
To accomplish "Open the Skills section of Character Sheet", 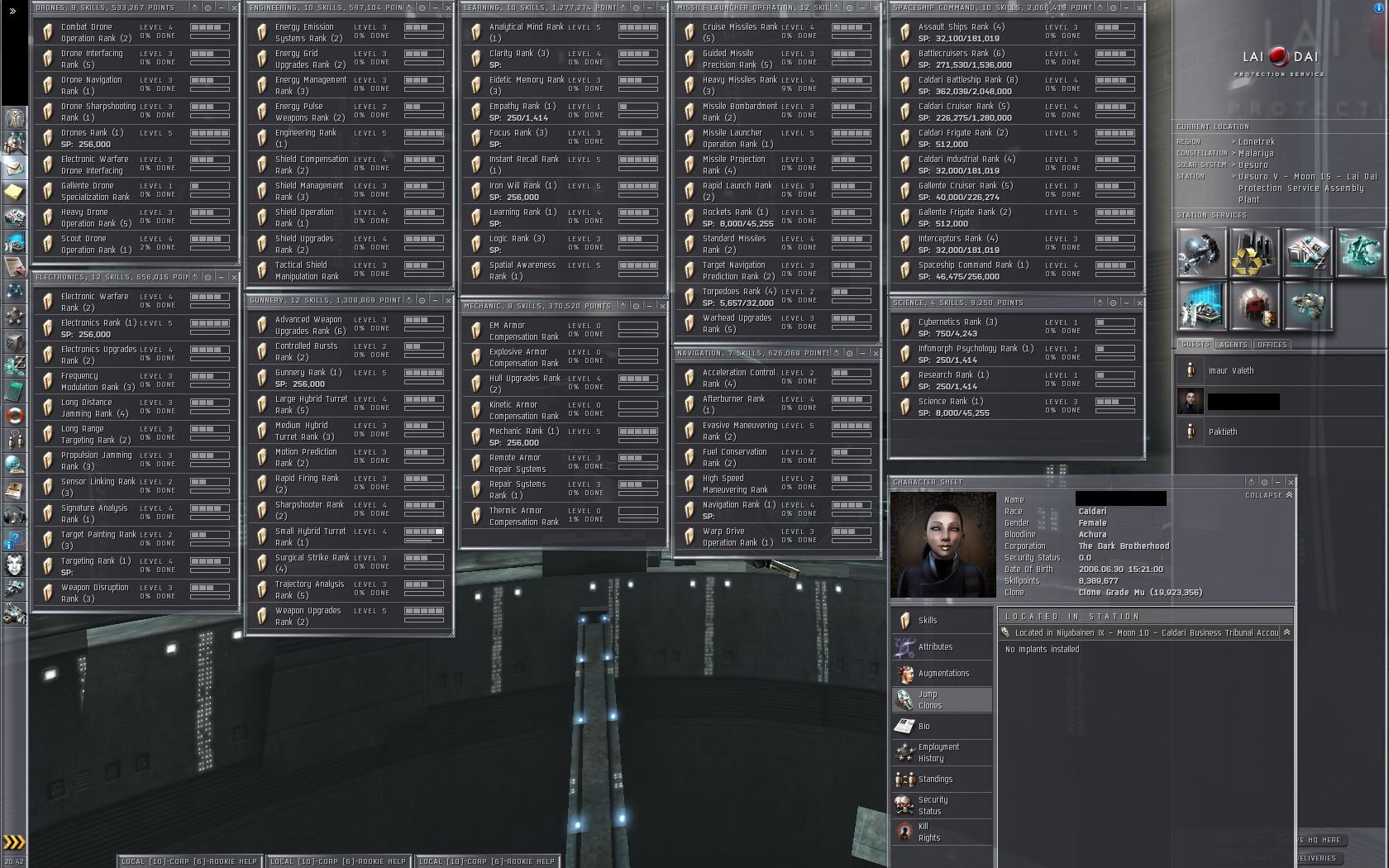I will point(943,620).
